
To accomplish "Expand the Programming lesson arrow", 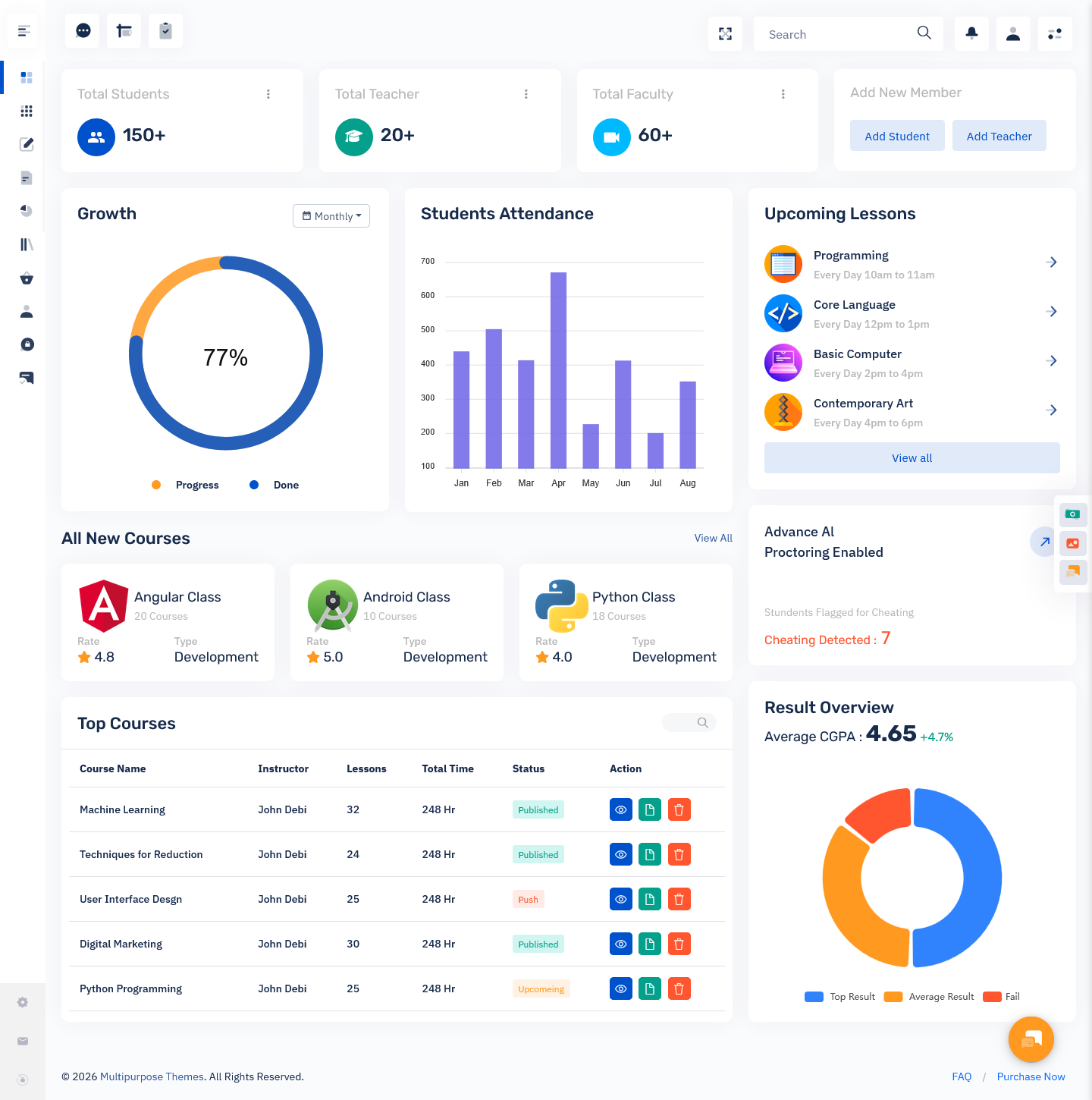I will [x=1051, y=262].
